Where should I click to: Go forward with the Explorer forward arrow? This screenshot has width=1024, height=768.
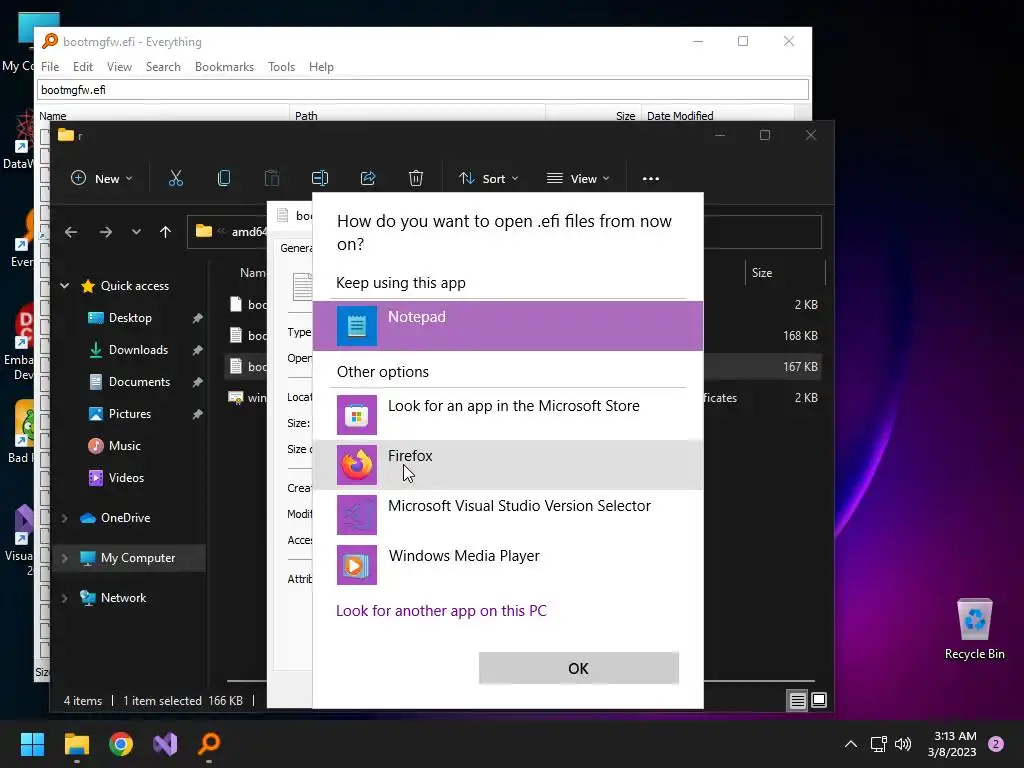click(105, 232)
